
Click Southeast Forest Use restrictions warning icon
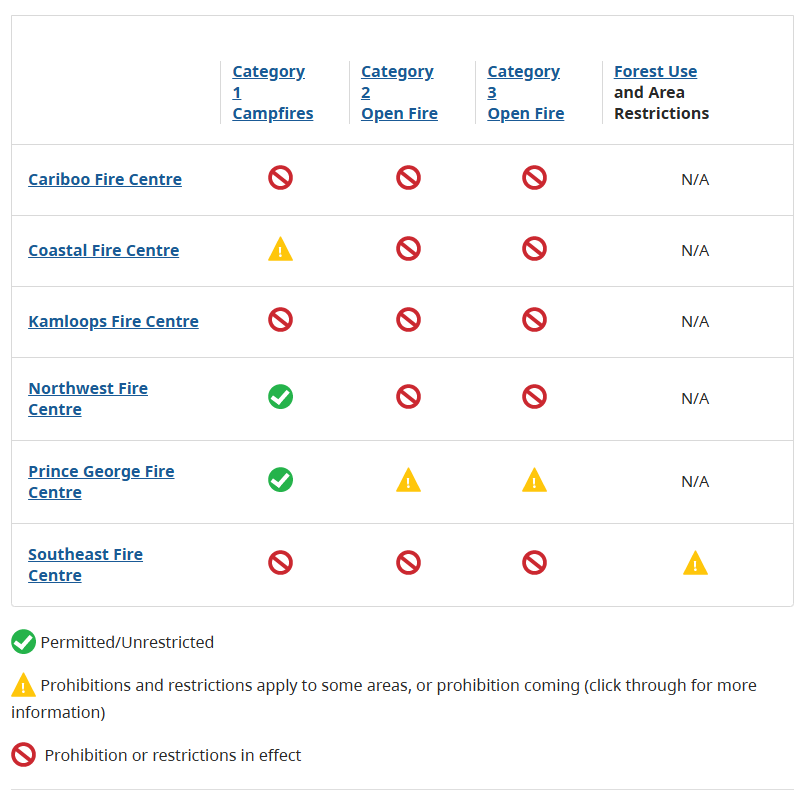(695, 563)
